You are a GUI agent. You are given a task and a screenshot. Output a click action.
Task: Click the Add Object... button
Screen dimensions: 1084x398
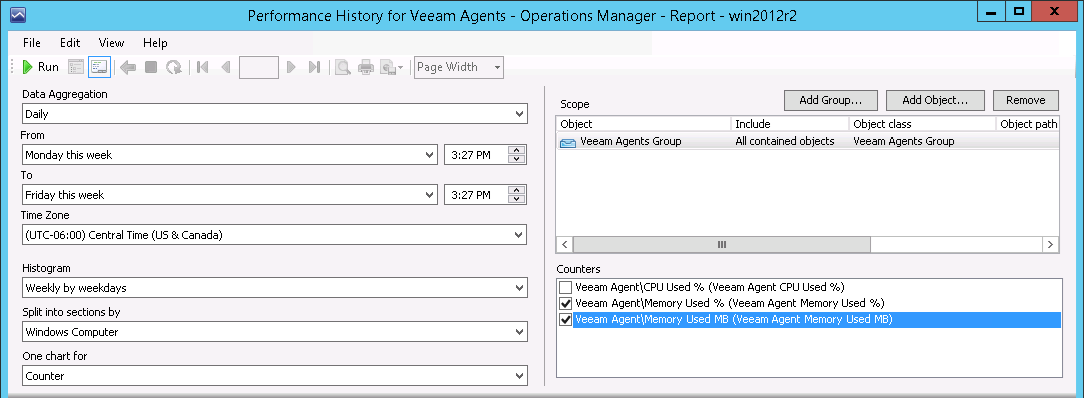[x=935, y=100]
